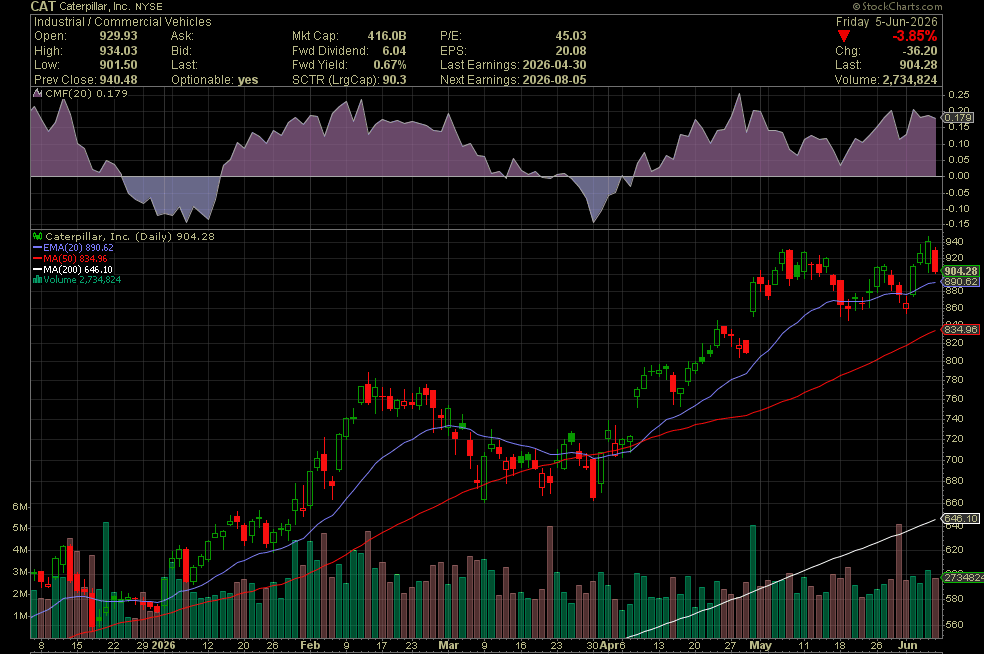Click the Prev Close value 940.48

pyautogui.click(x=118, y=80)
